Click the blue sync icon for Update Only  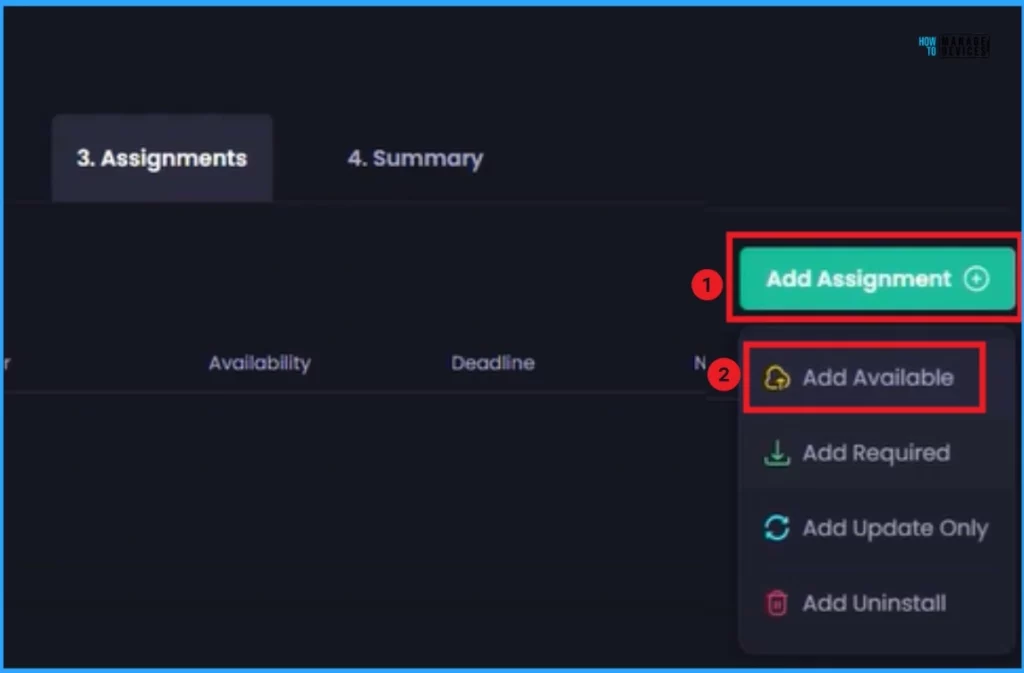777,528
